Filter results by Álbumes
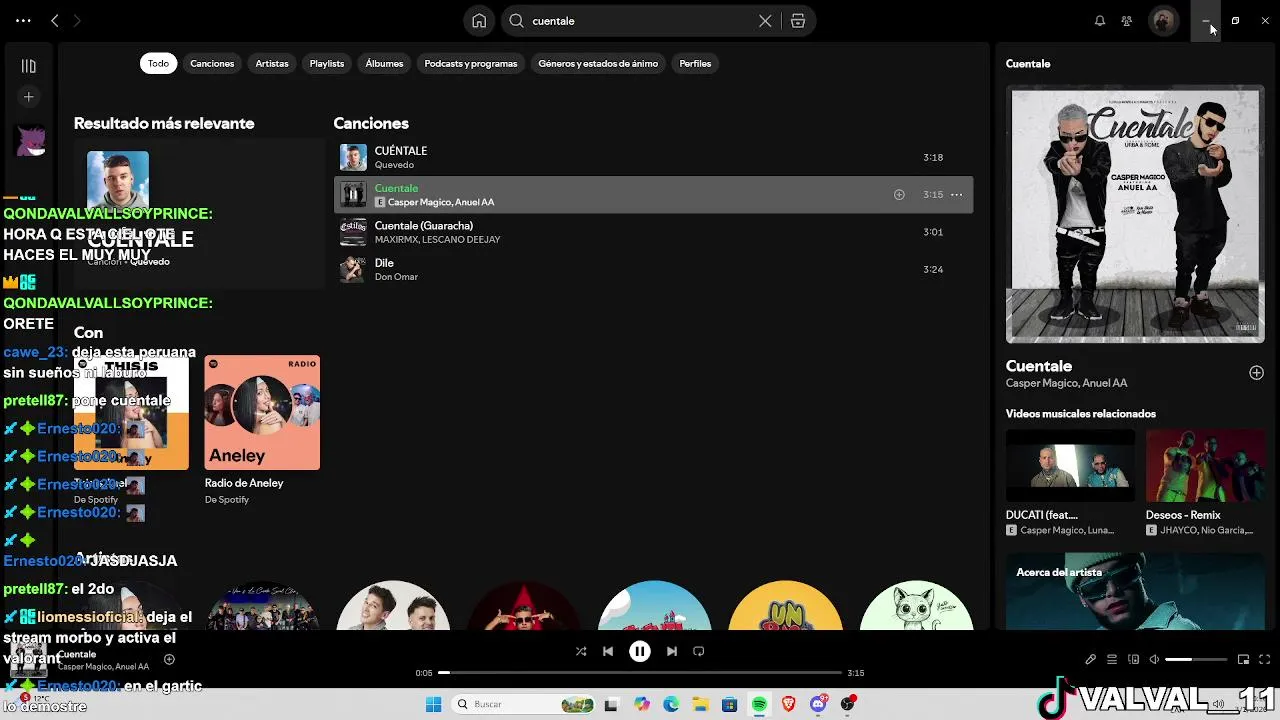 384,63
